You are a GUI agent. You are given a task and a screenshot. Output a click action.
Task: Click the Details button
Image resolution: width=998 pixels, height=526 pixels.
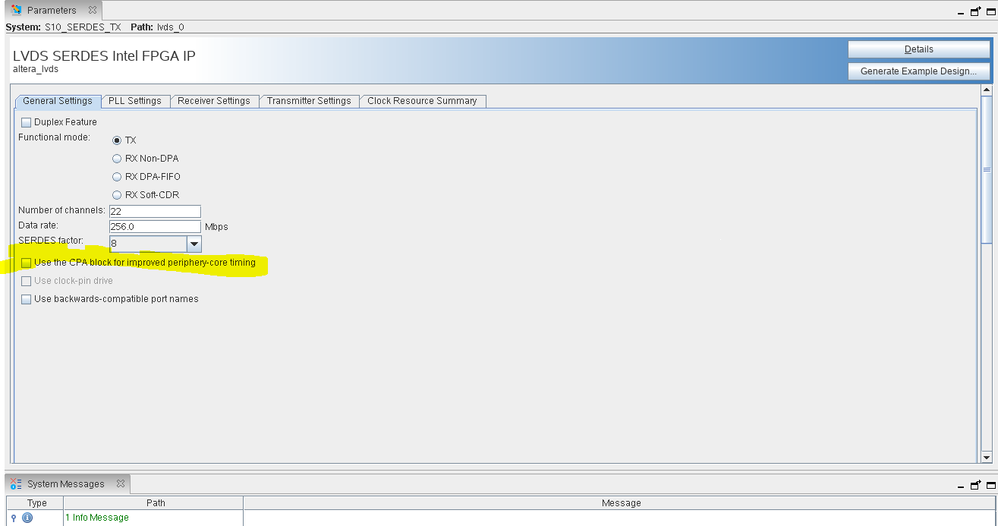(918, 50)
